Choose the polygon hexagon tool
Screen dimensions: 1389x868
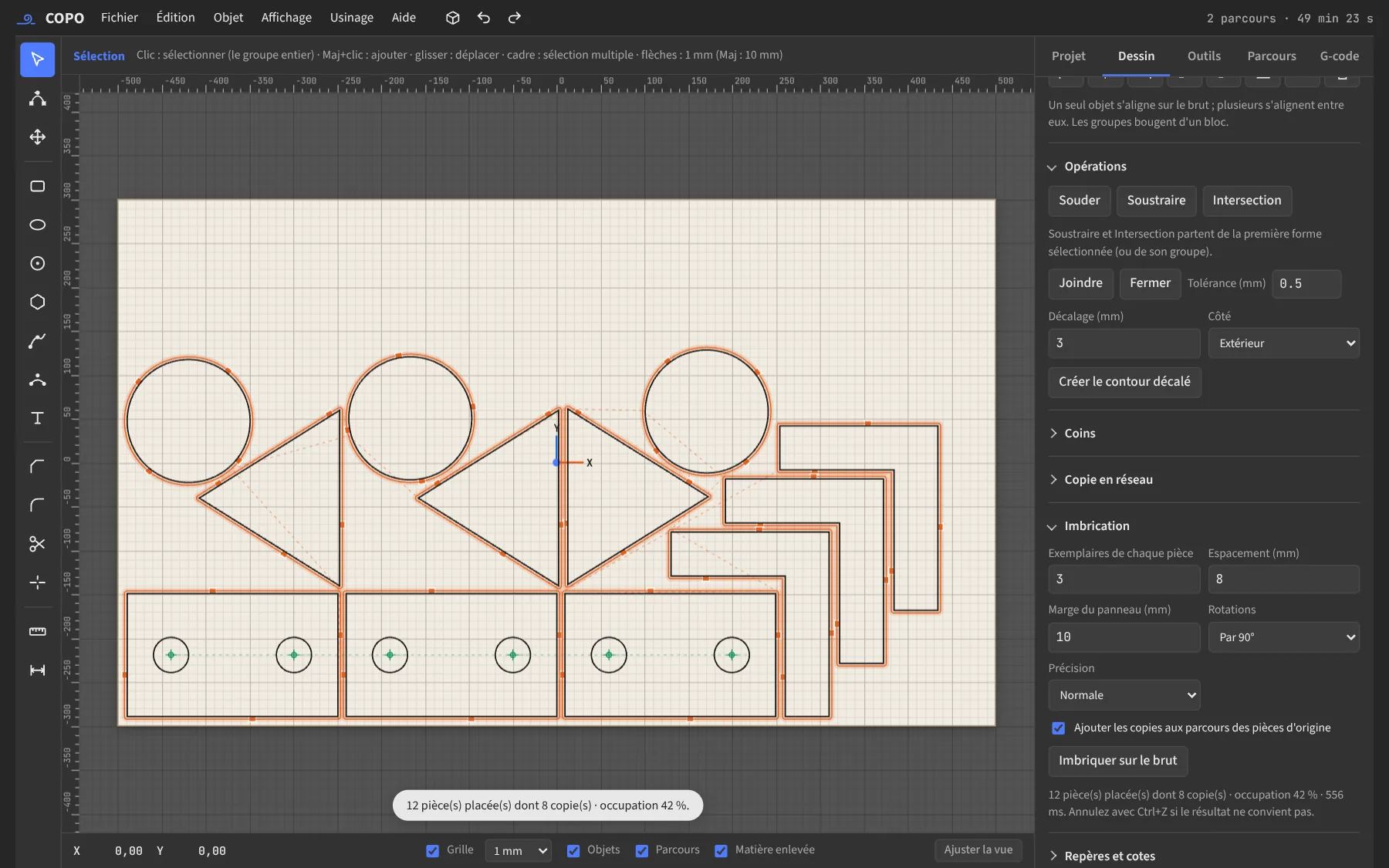(37, 302)
